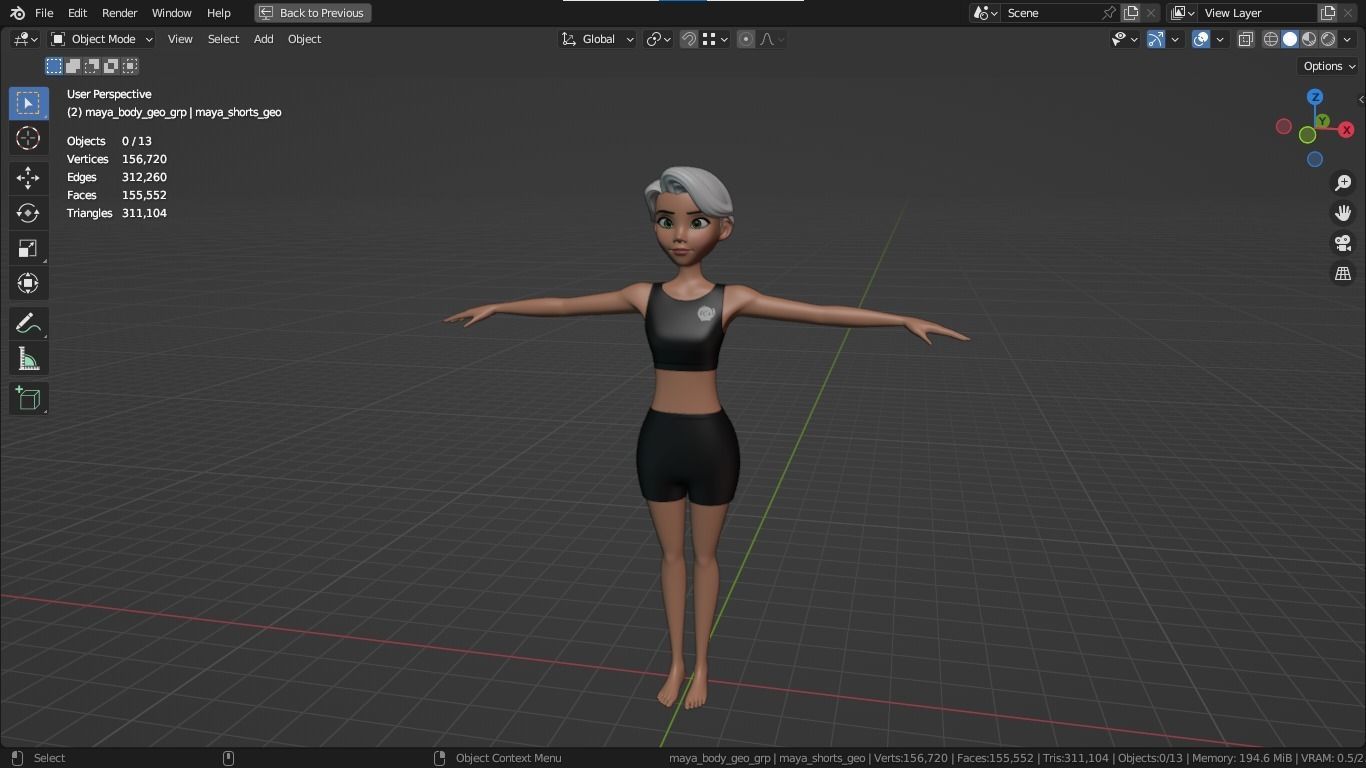Click the Scene name field

[1050, 13]
